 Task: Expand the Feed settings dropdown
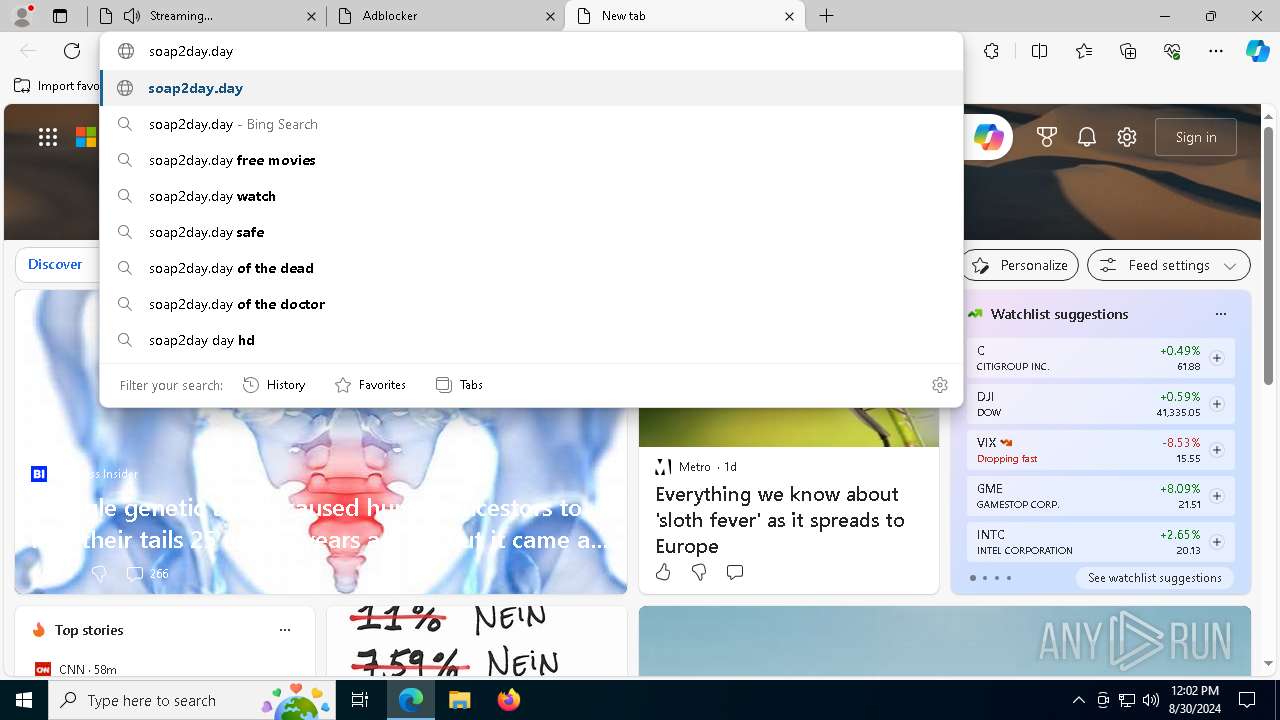coord(1168,265)
